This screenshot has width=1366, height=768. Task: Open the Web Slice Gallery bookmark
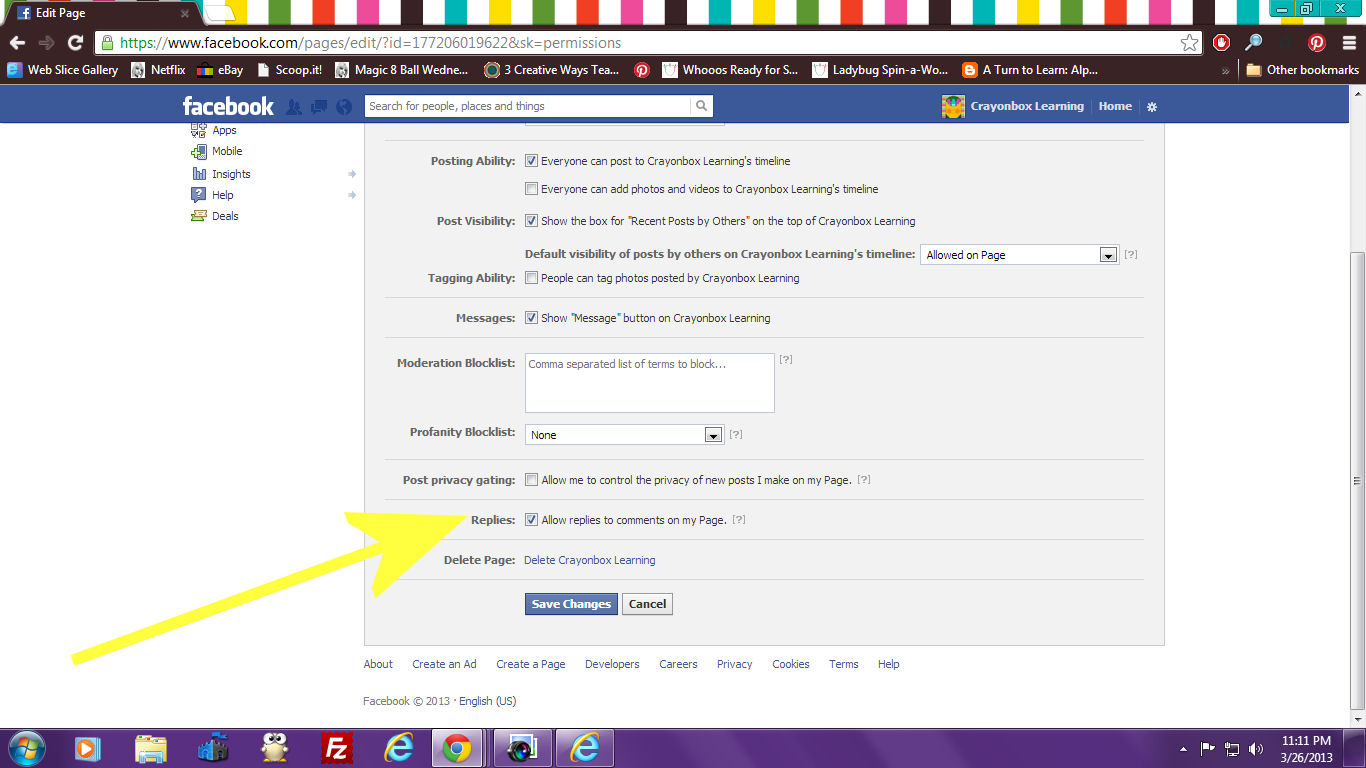click(x=63, y=70)
